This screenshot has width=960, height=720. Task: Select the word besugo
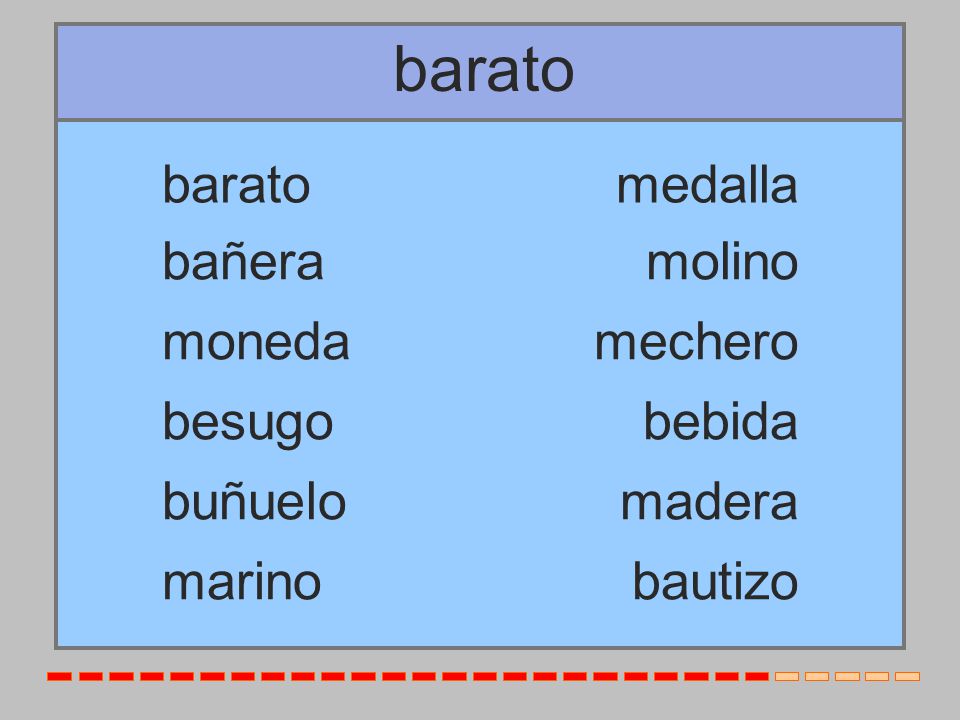[x=247, y=424]
